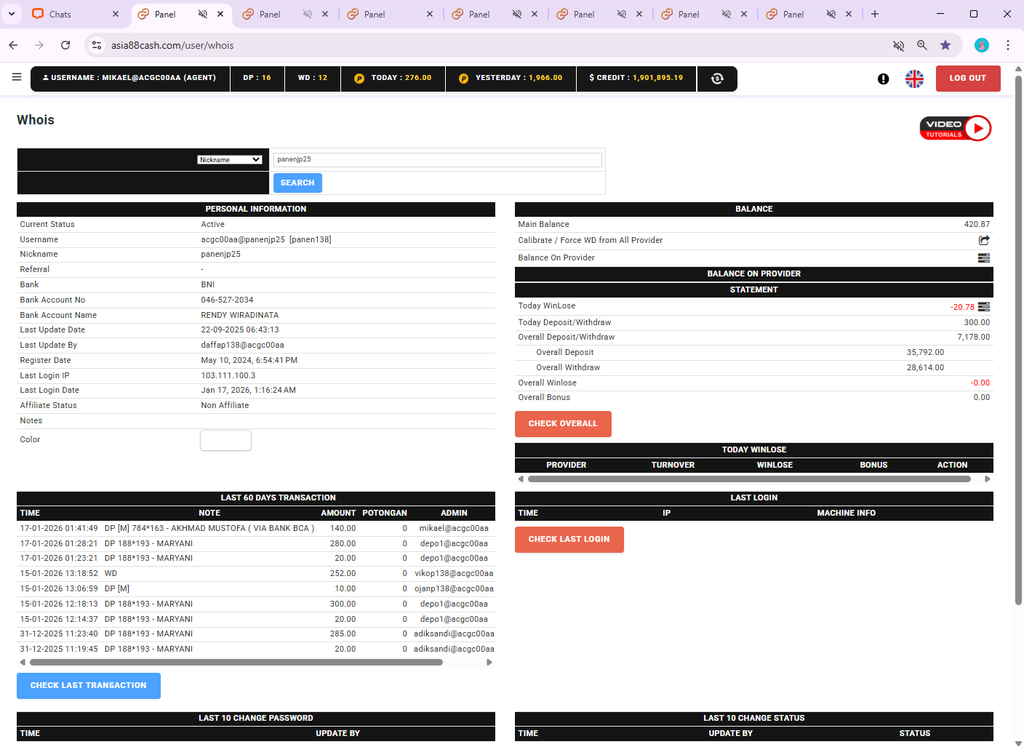Open the hamburger sidebar menu

coord(17,77)
